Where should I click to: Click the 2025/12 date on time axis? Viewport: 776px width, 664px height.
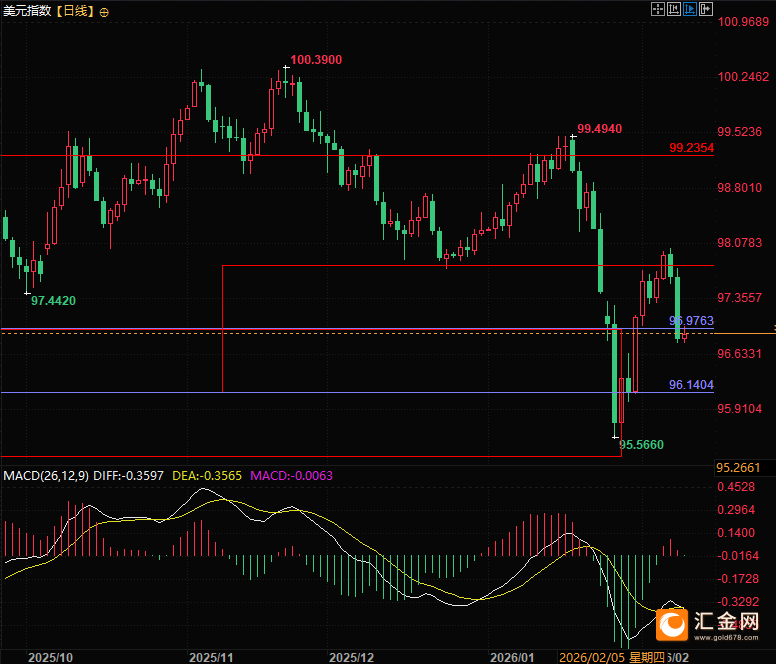pos(351,658)
